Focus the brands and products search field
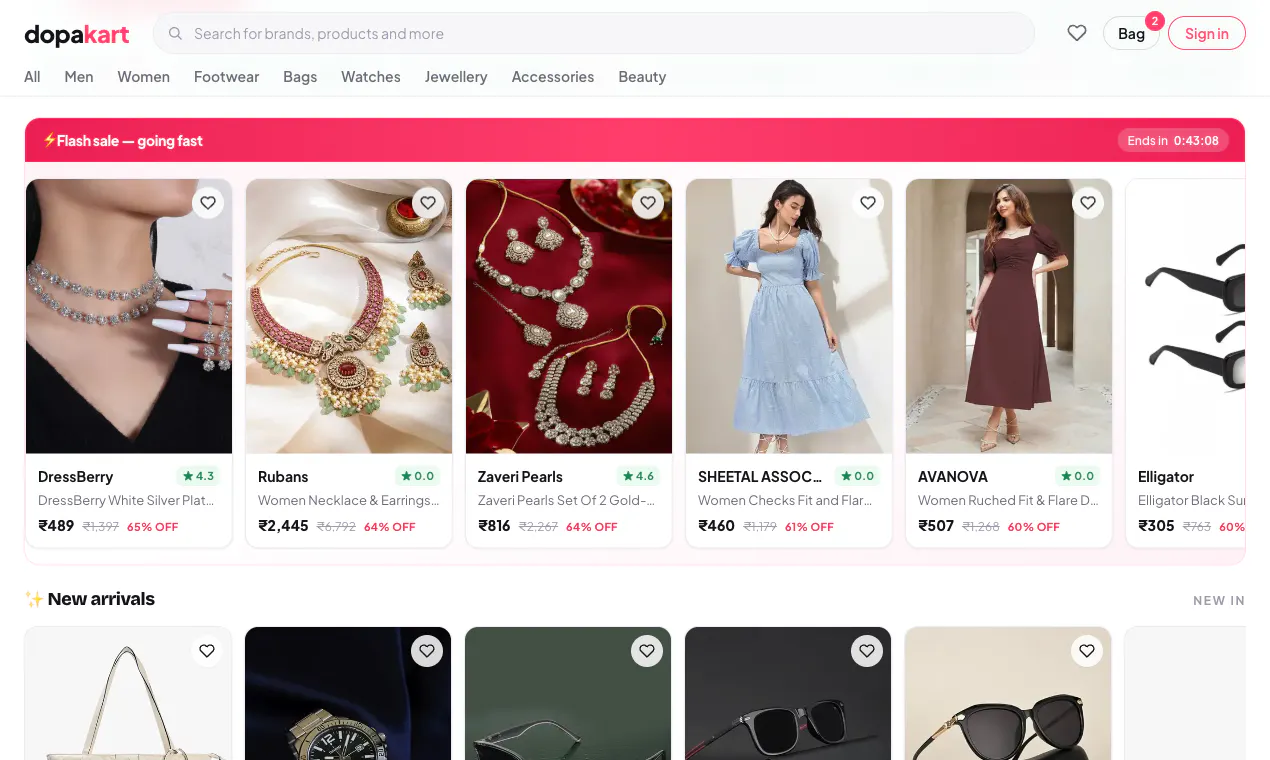Viewport: 1270px width, 760px height. click(x=593, y=33)
